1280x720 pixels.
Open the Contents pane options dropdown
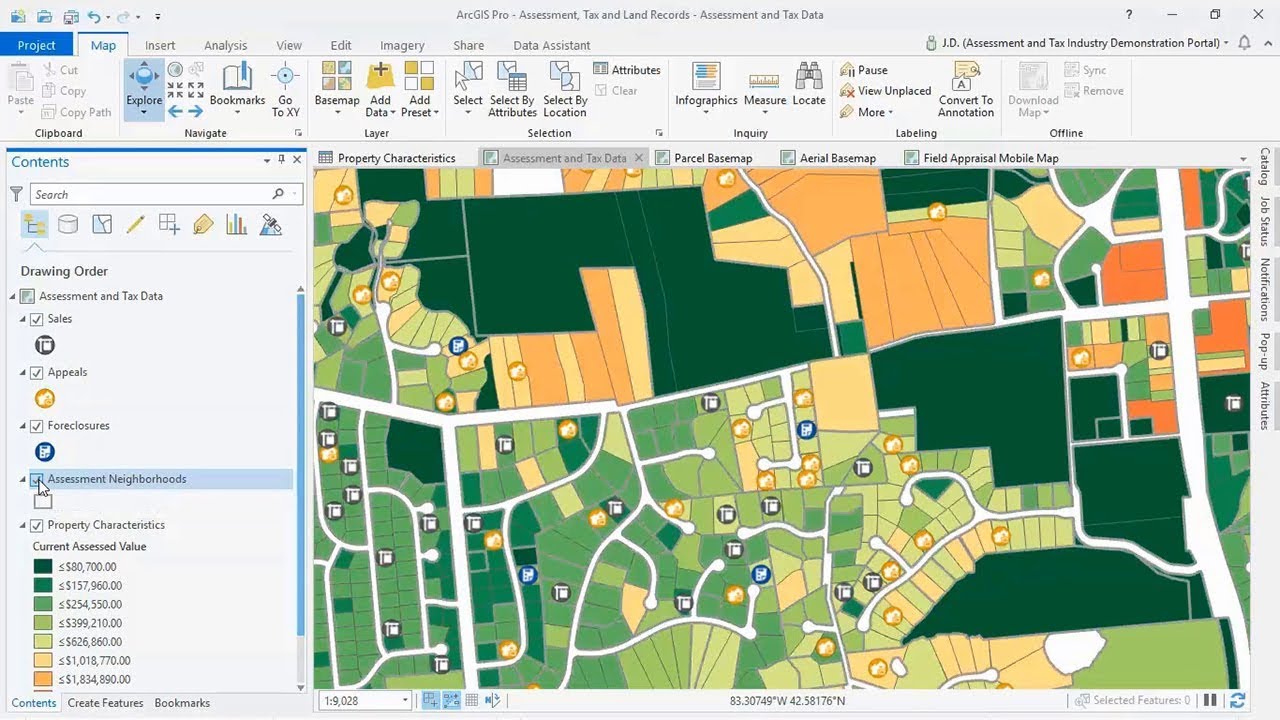(267, 161)
